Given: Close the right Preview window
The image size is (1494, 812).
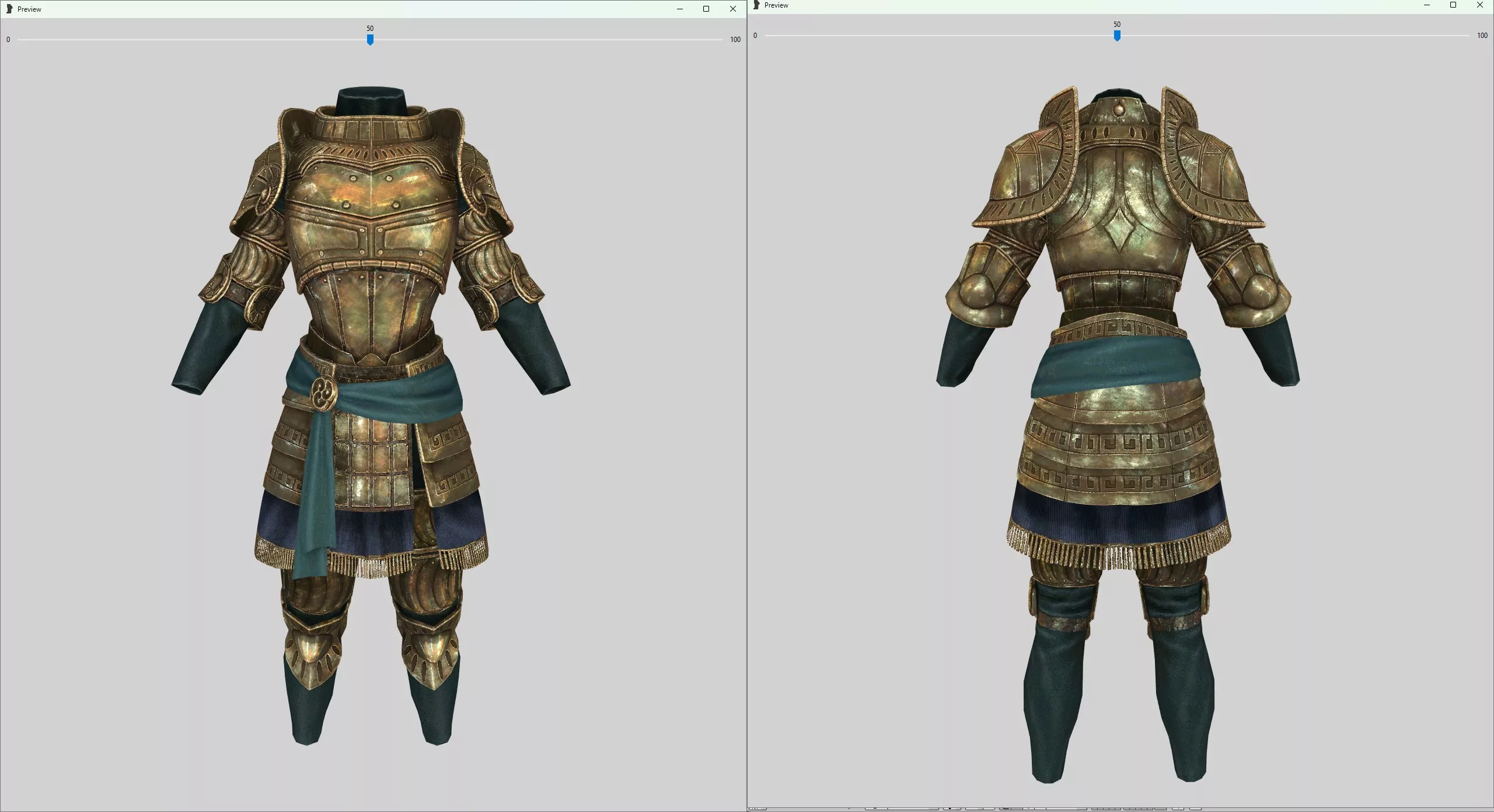Looking at the screenshot, I should coord(1480,5).
